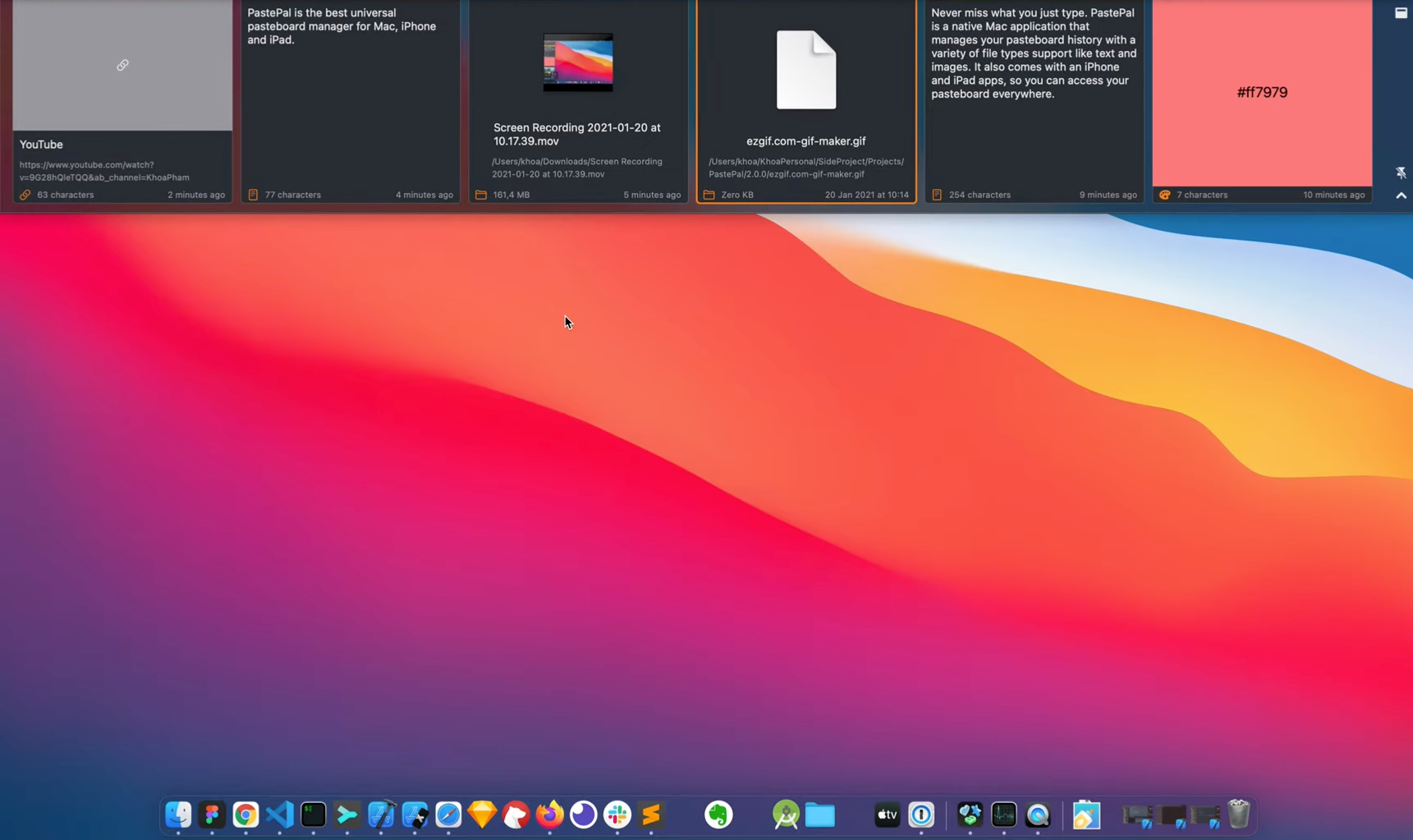Open Finder from the Dock

click(x=178, y=815)
